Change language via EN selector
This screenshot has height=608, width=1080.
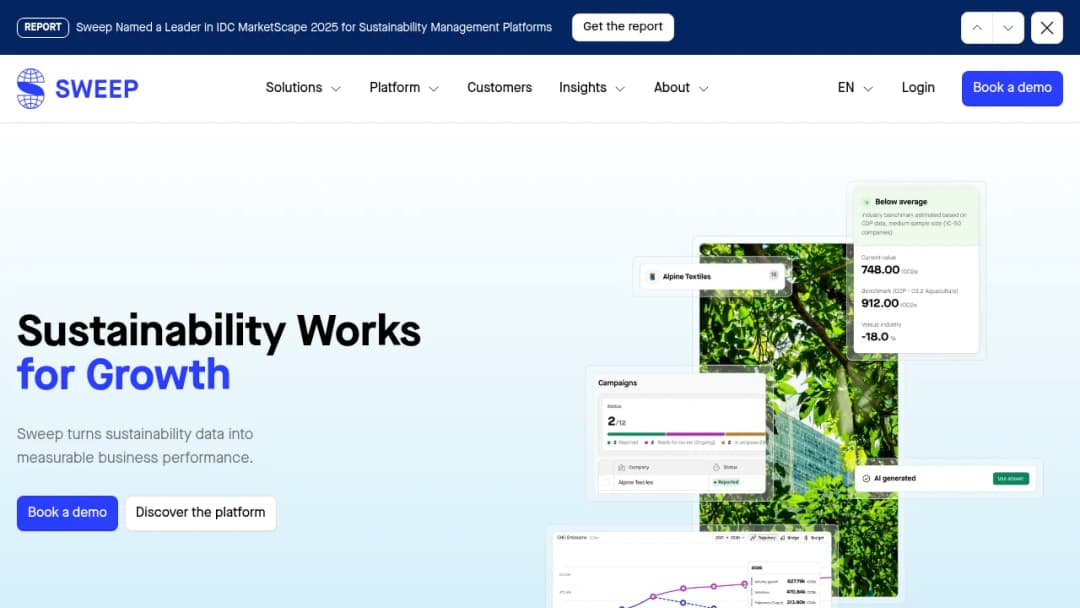(855, 88)
